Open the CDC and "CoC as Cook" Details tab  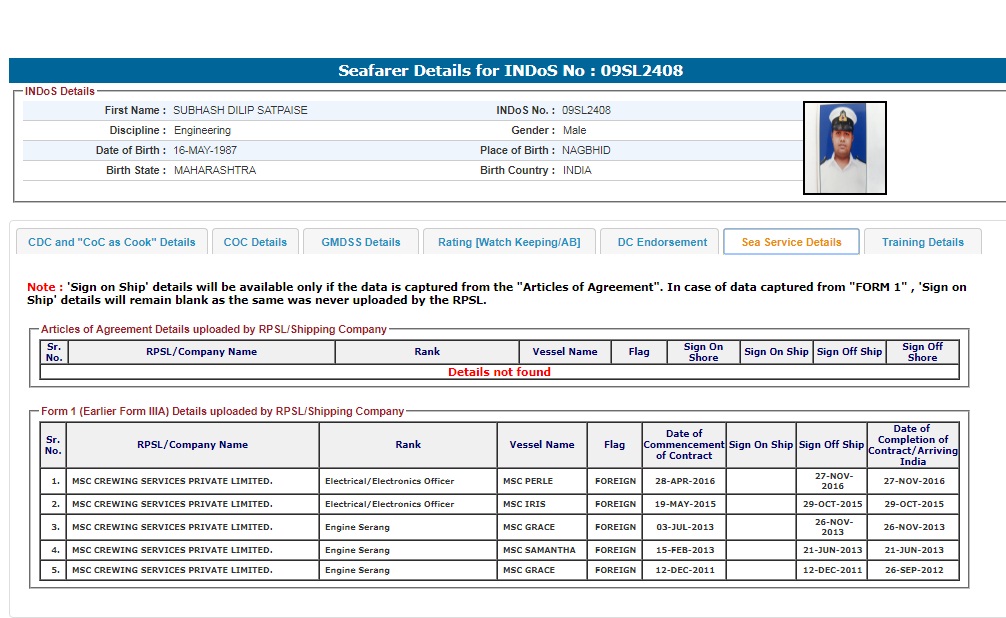[x=112, y=242]
